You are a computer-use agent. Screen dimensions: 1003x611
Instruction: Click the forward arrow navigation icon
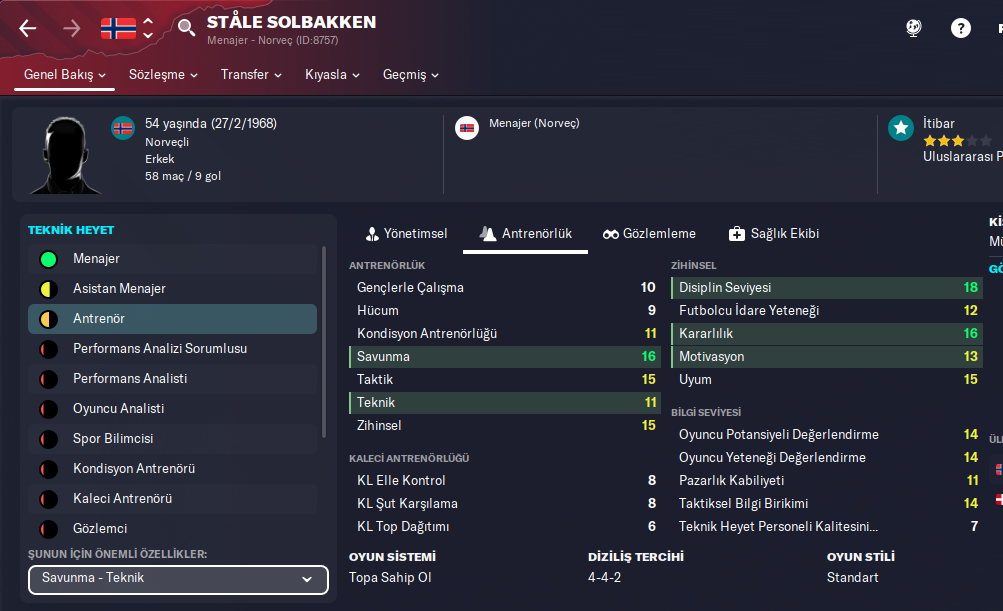pos(72,28)
